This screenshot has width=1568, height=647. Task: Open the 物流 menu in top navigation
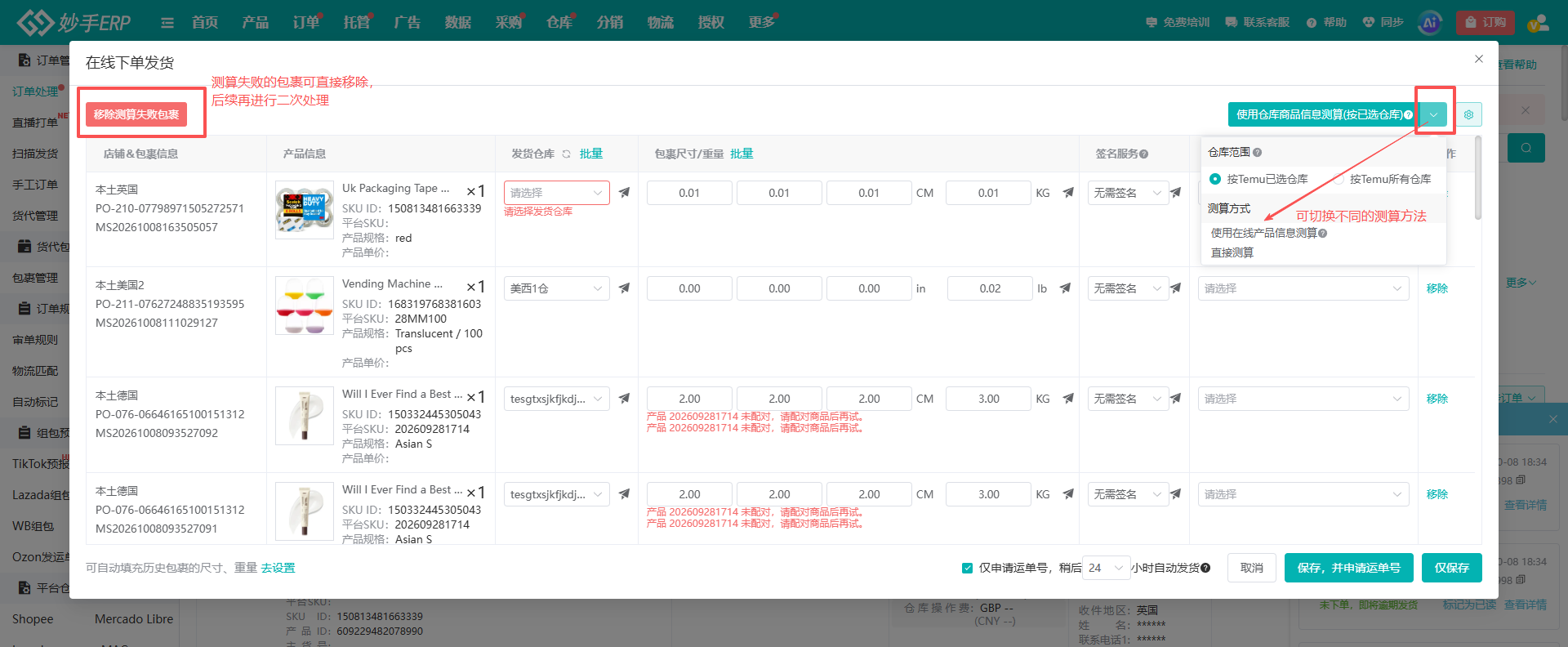pyautogui.click(x=660, y=22)
